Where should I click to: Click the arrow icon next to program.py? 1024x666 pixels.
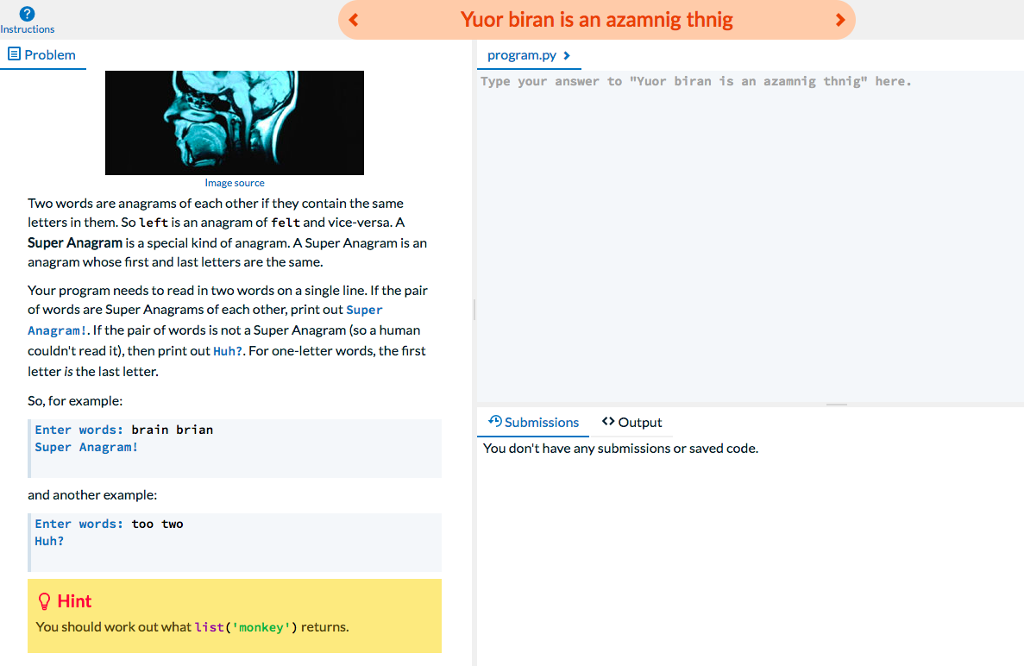click(566, 55)
